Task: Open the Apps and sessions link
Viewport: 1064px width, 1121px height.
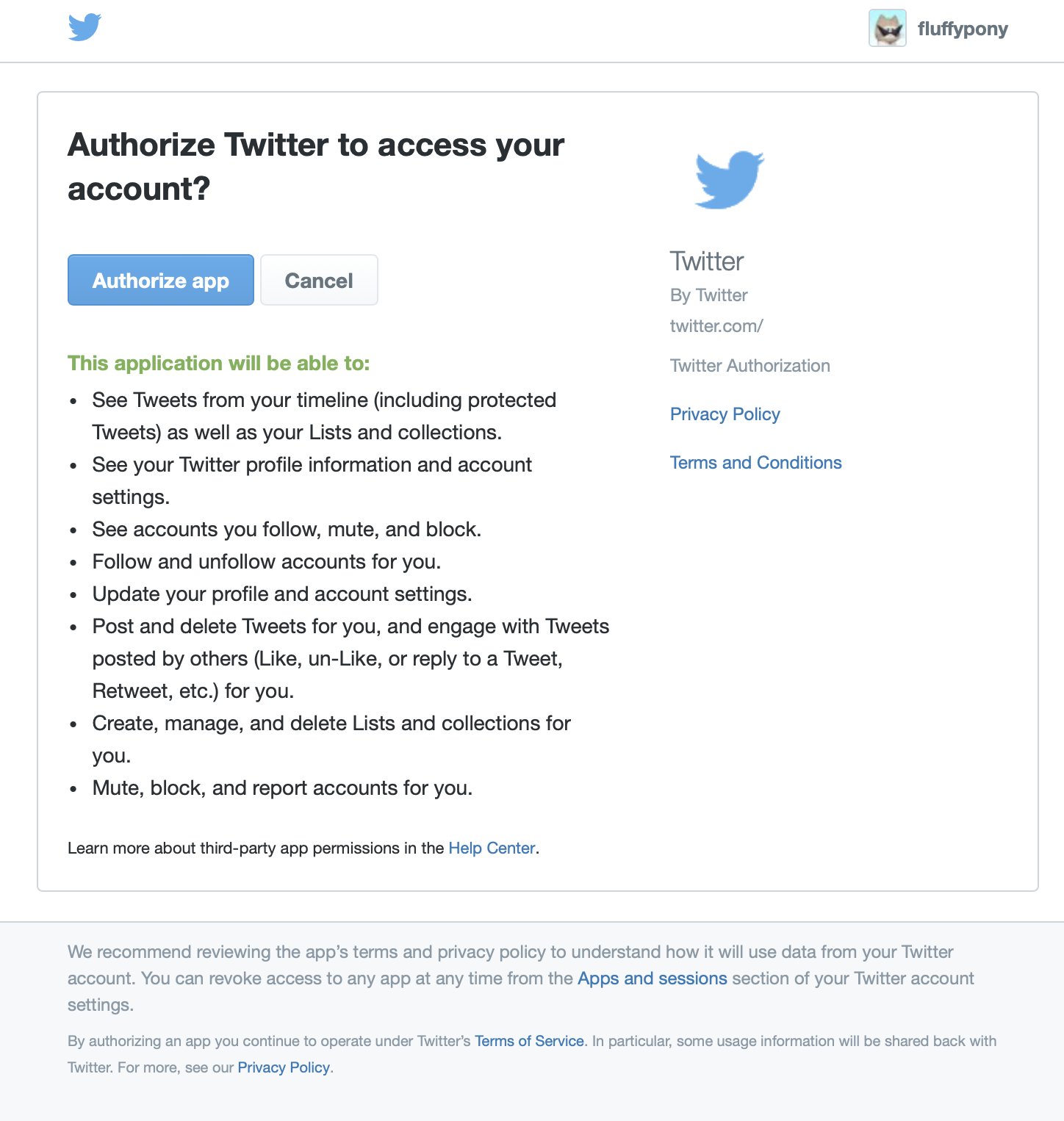Action: pyautogui.click(x=651, y=978)
